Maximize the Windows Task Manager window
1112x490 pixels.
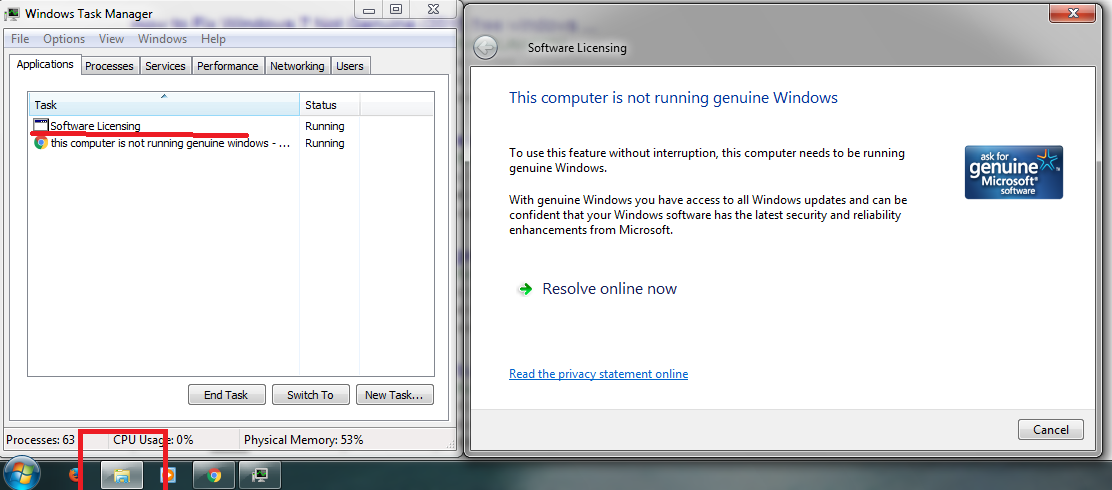396,9
